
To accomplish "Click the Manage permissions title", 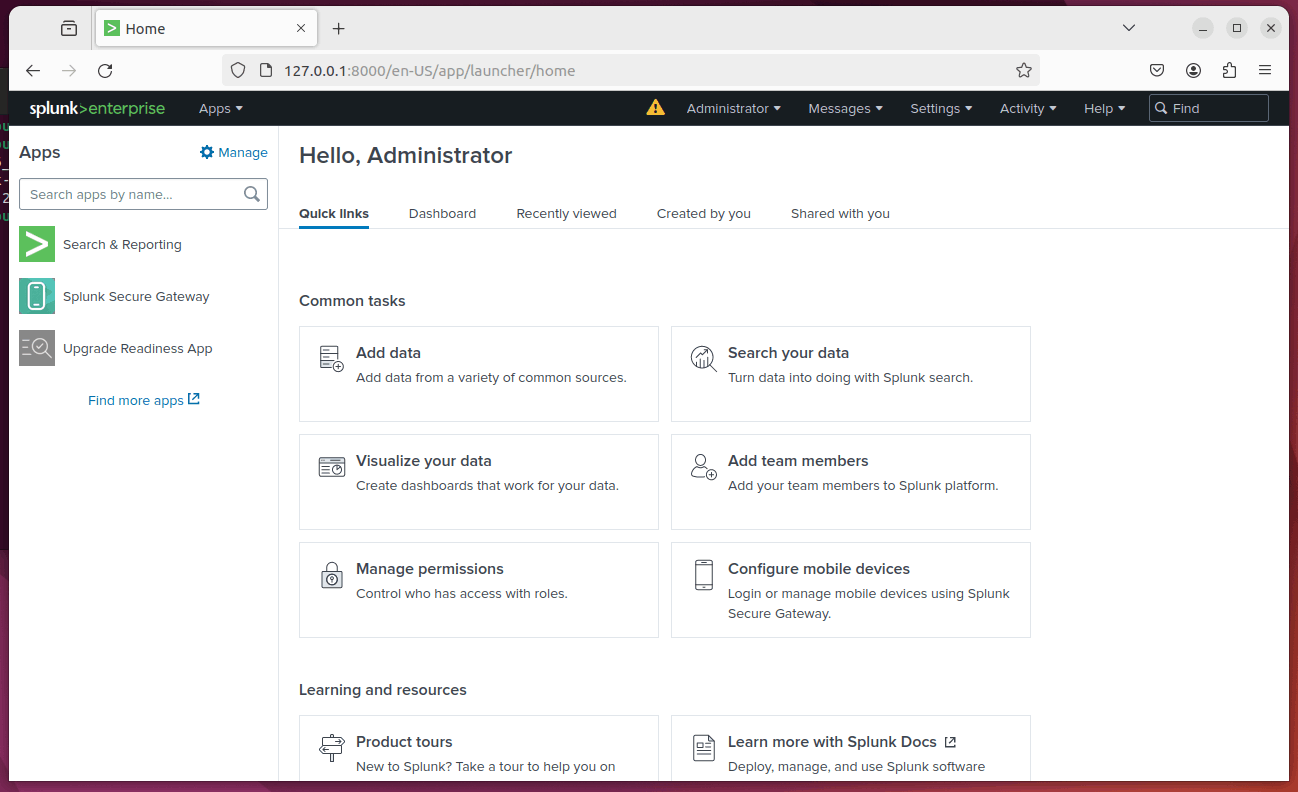I will (430, 569).
